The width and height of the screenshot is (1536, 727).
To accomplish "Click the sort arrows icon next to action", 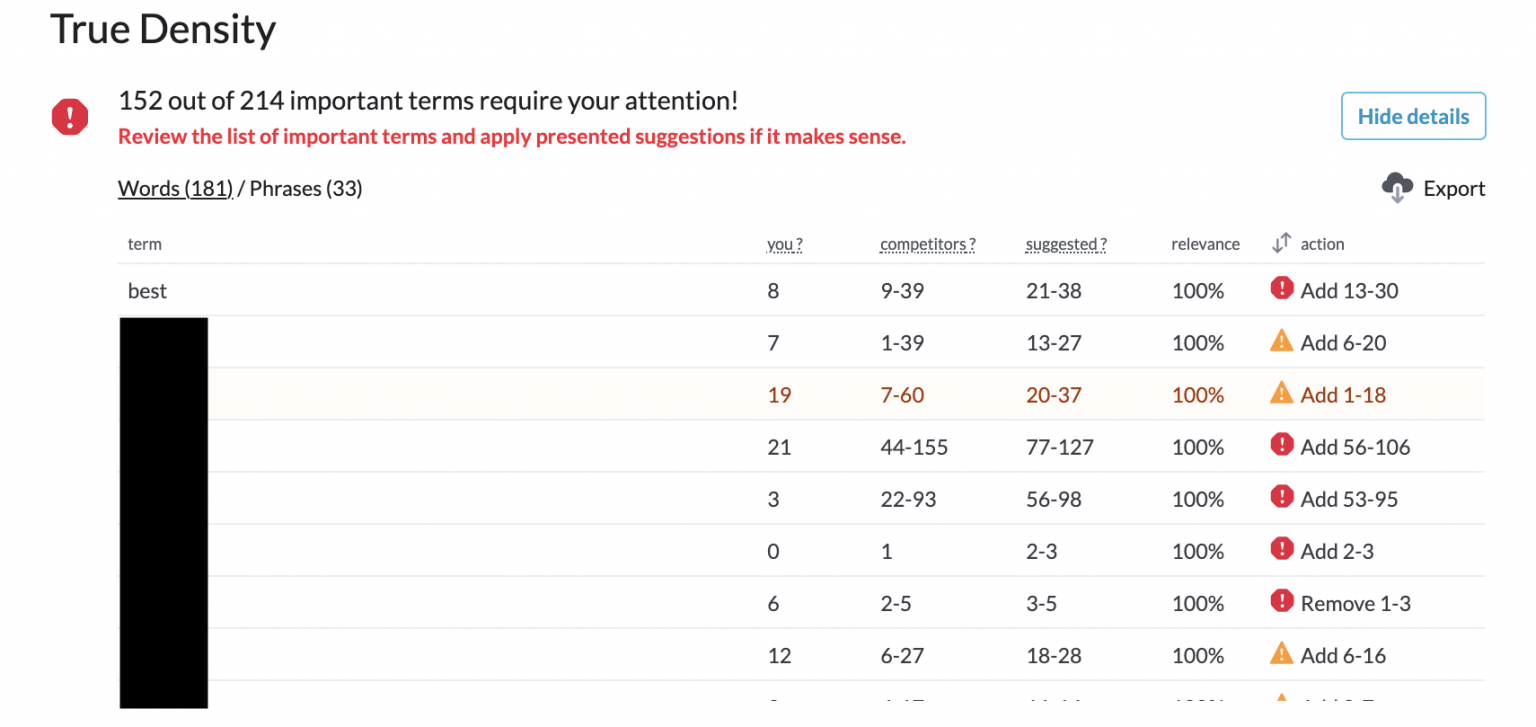I will click(x=1282, y=243).
